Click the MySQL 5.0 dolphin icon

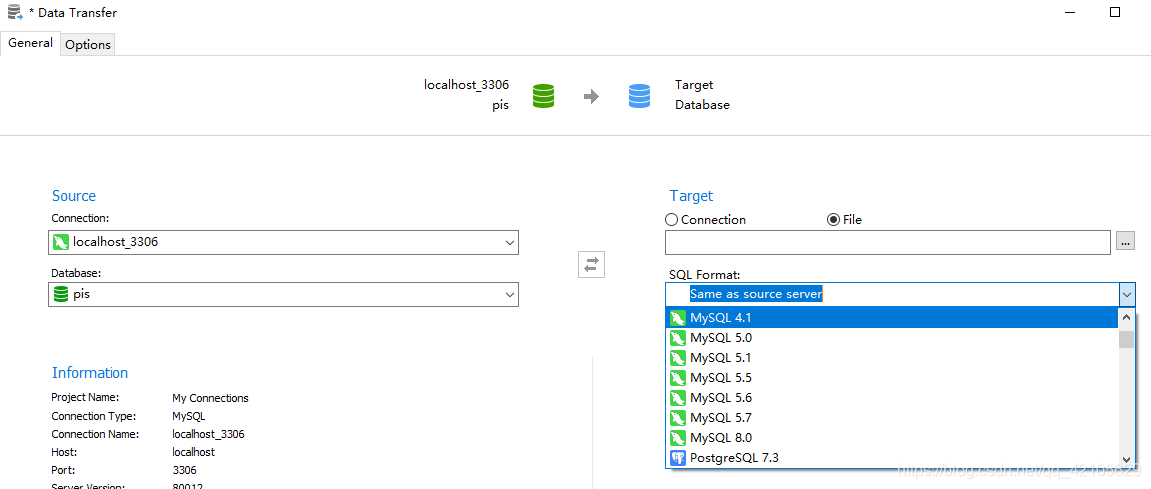(x=678, y=338)
